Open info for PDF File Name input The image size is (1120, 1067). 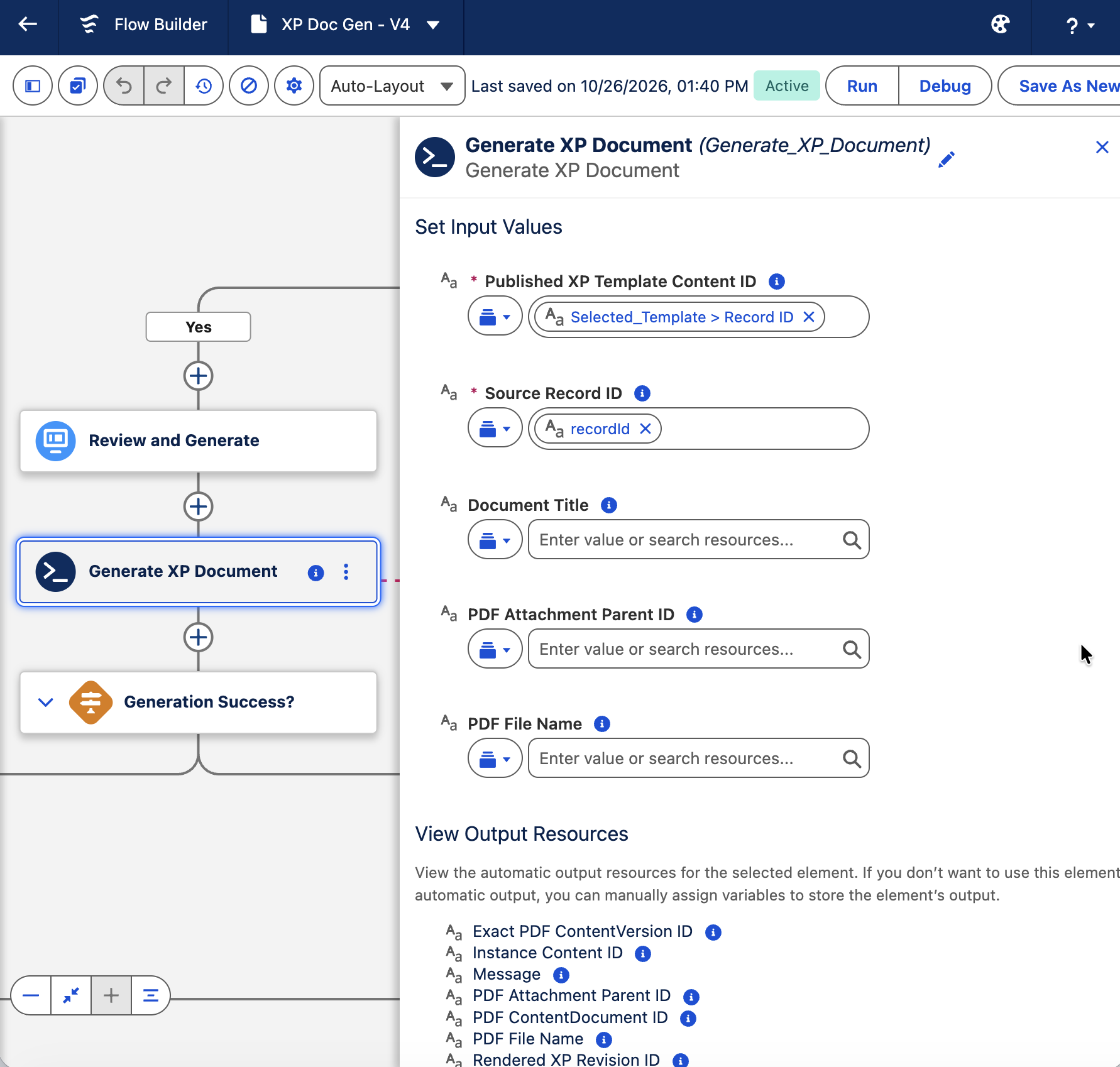click(601, 724)
